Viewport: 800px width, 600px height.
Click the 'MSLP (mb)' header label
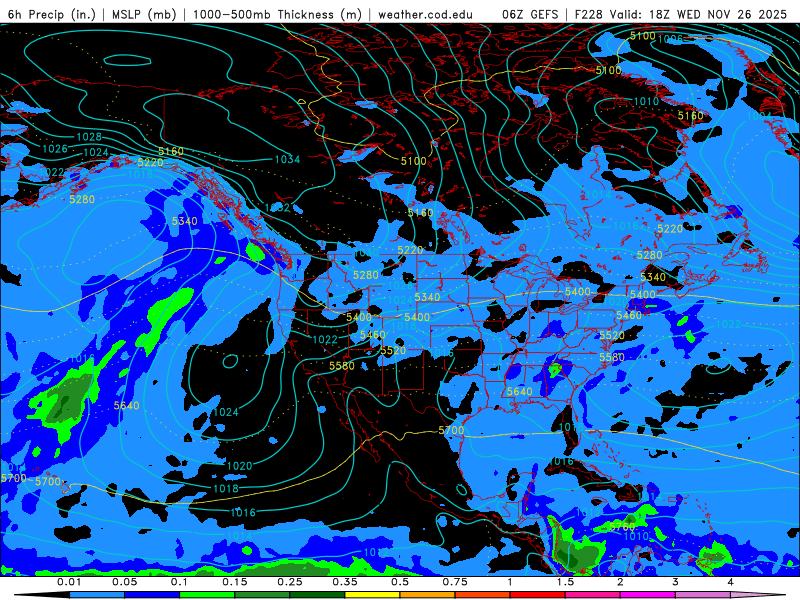point(143,14)
